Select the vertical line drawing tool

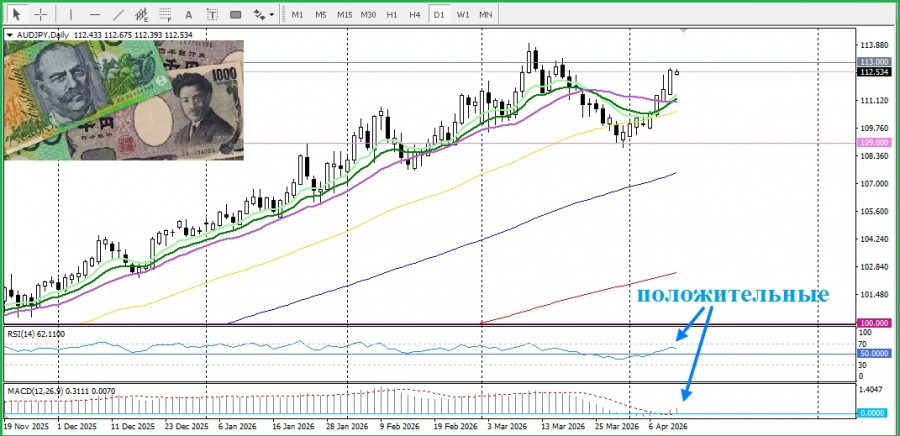click(x=70, y=15)
